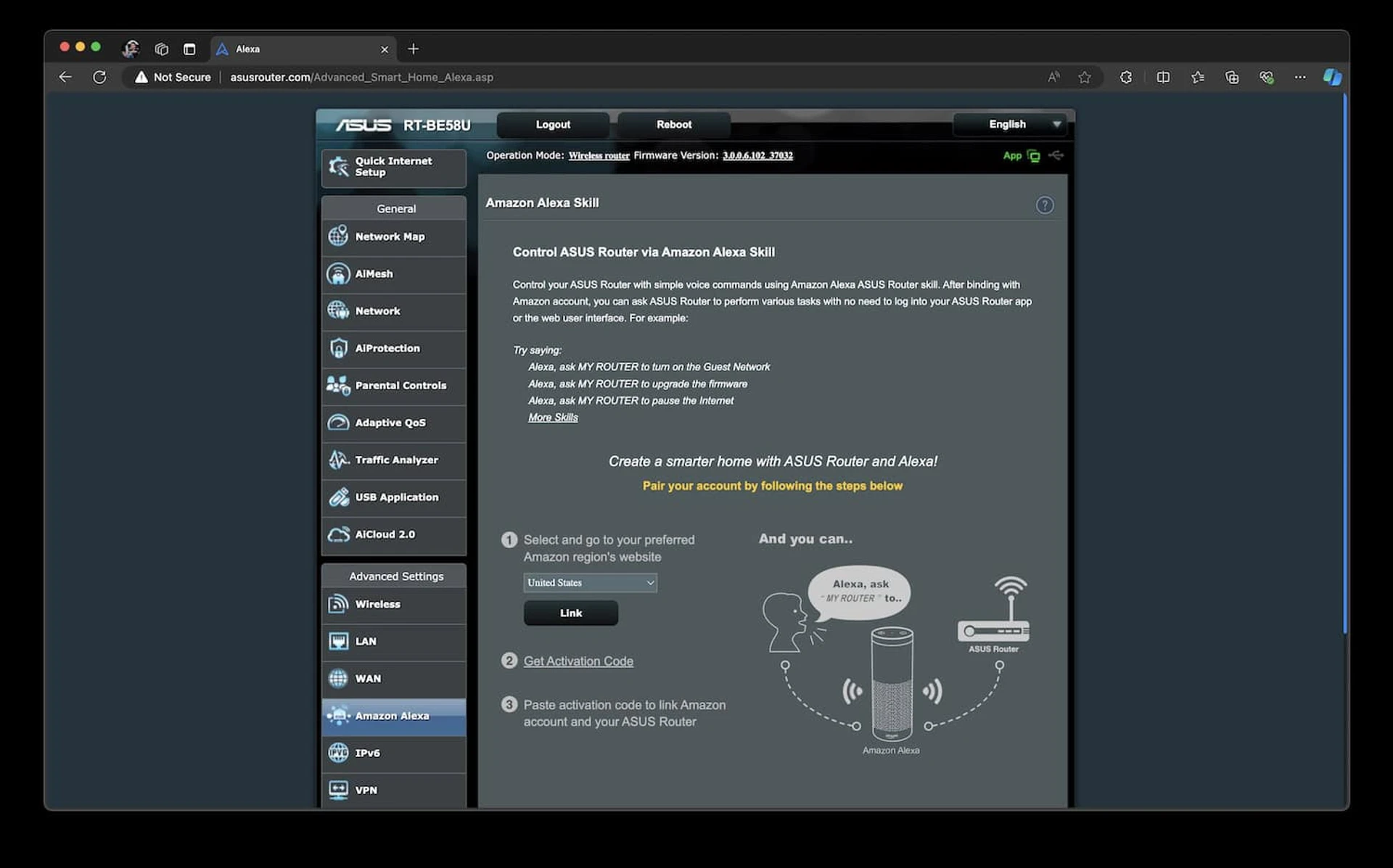Click 'Amazon Alexa Skill' heading text
The width and height of the screenshot is (1393, 868).
pyautogui.click(x=542, y=202)
